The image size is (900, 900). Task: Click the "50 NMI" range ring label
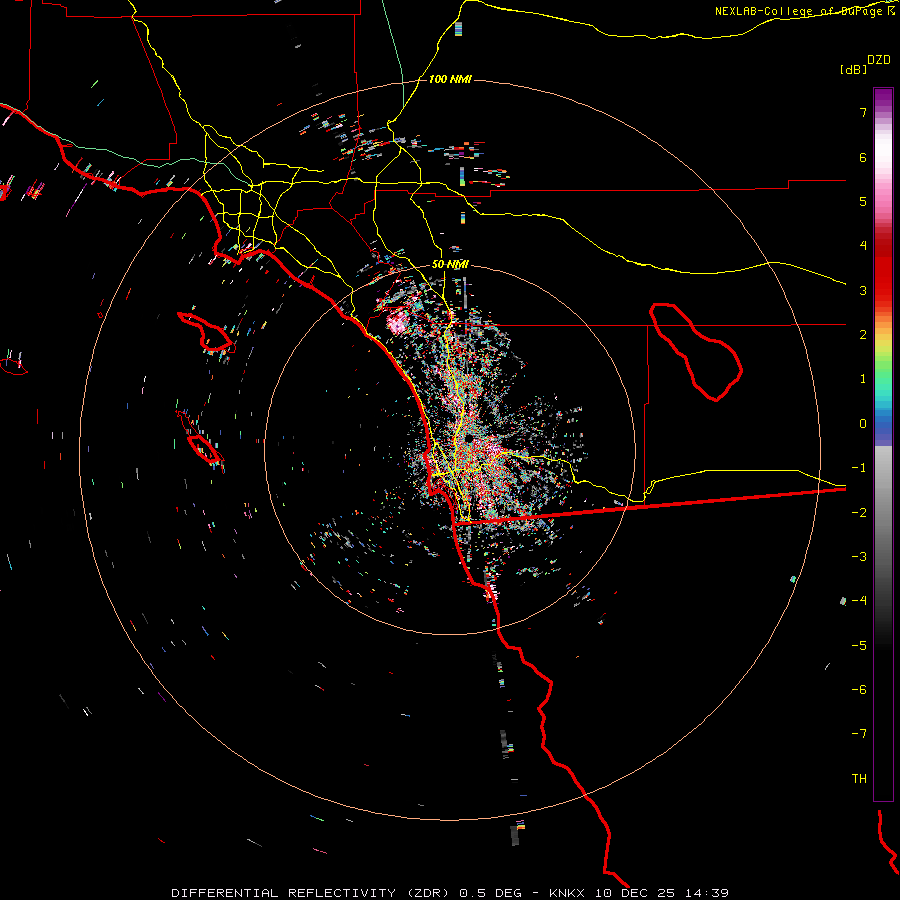pos(450,264)
